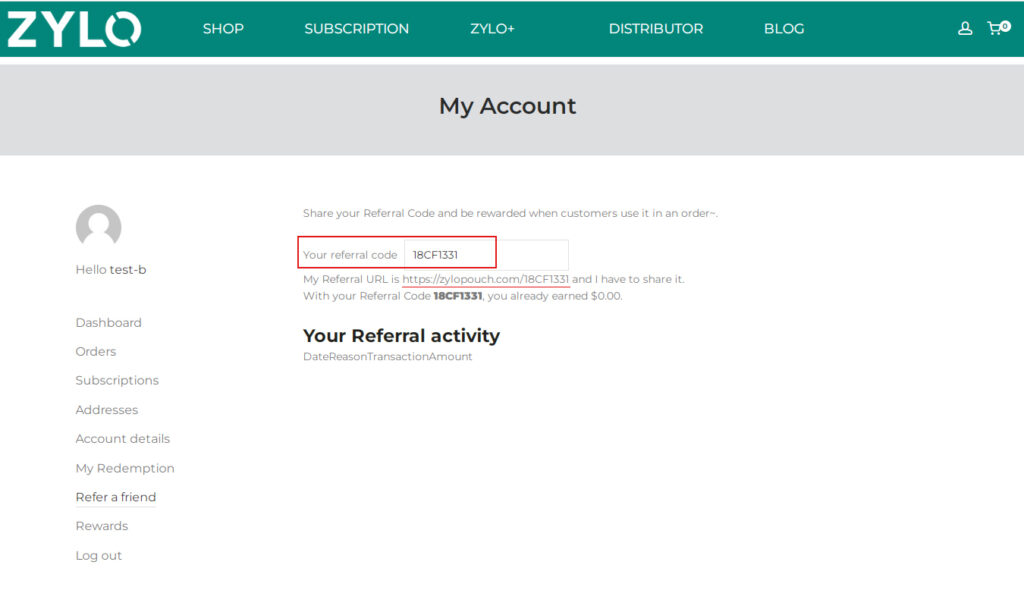Open the BLOG menu item
Image resolution: width=1024 pixels, height=612 pixels.
click(x=783, y=29)
